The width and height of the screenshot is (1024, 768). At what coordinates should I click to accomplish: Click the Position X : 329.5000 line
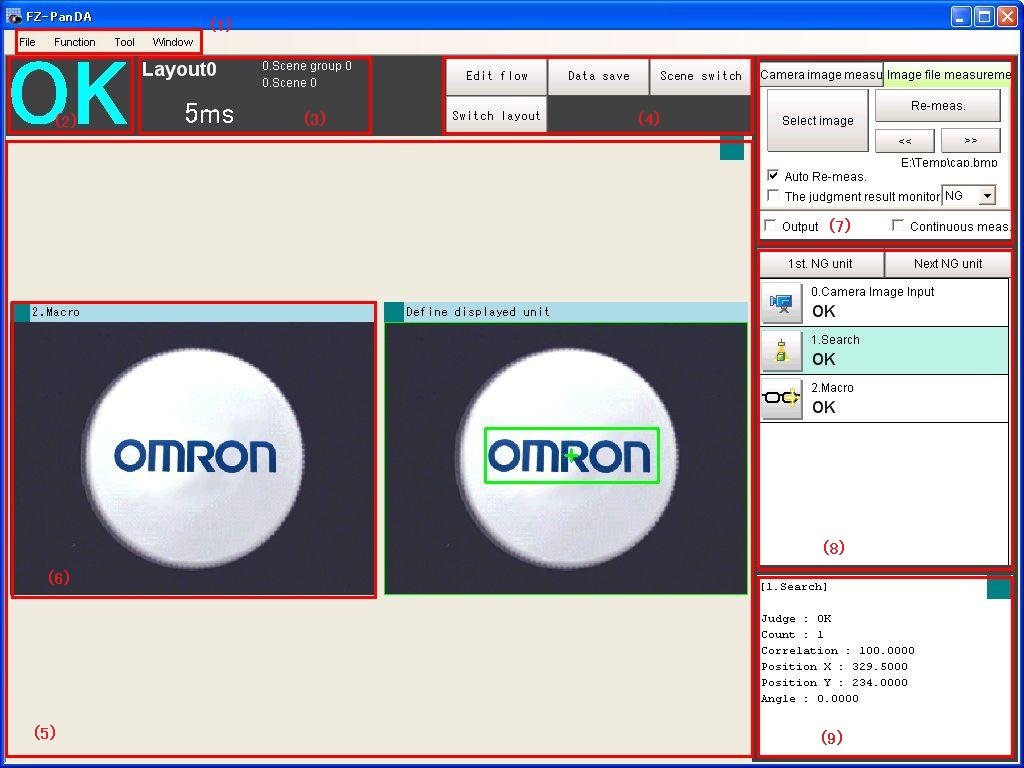point(835,667)
